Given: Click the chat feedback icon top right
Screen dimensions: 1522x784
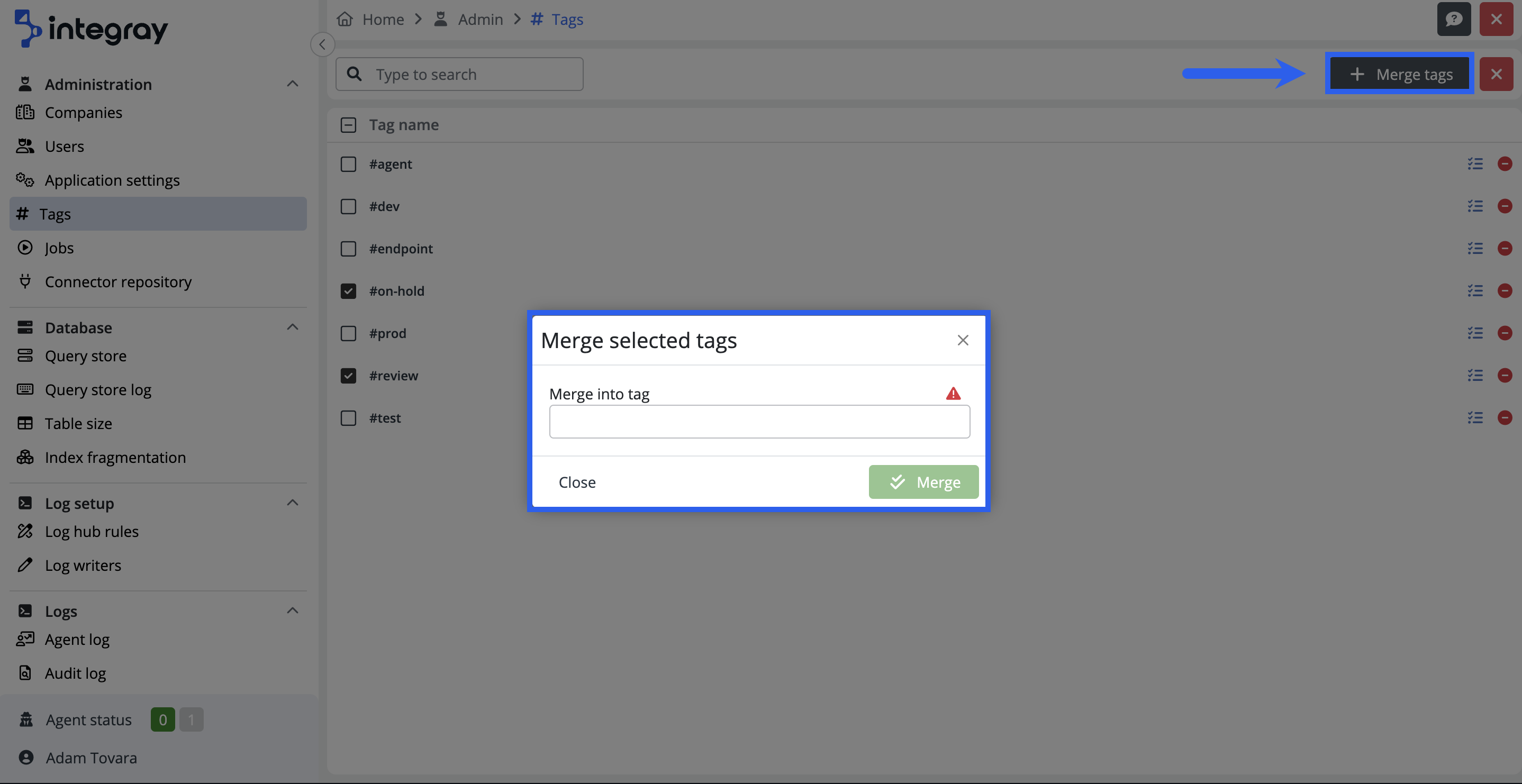Looking at the screenshot, I should [1454, 19].
